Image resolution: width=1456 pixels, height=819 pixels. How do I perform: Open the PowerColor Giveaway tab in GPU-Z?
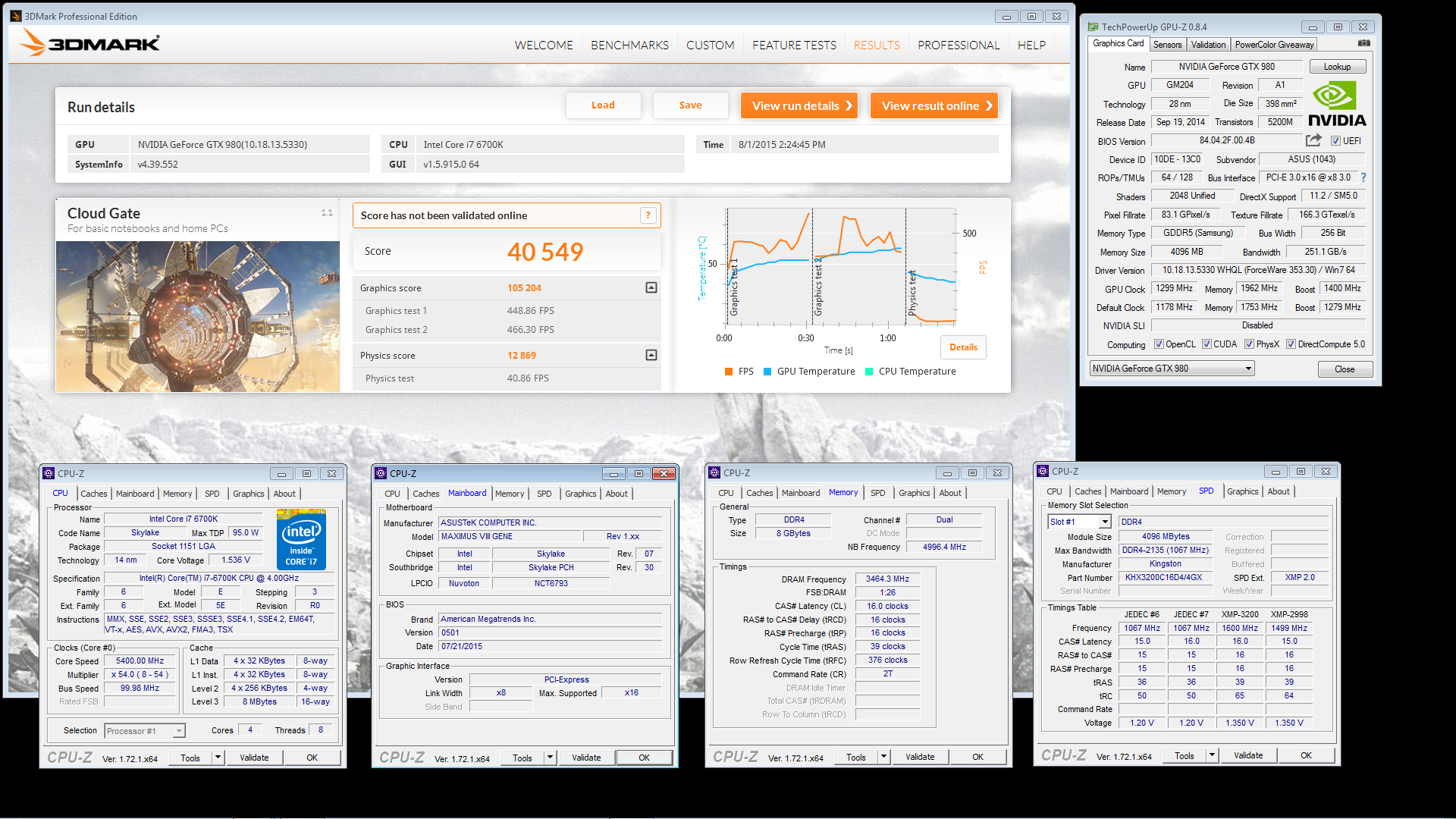(x=1274, y=45)
